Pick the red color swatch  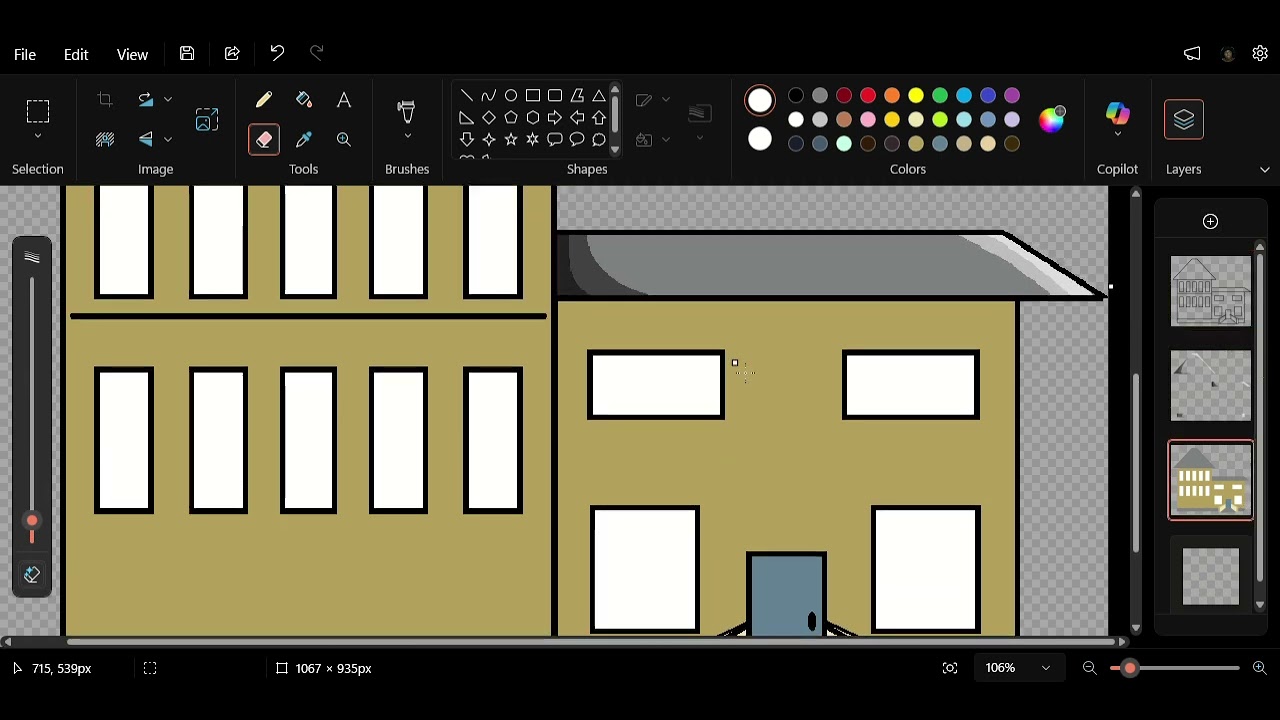[x=868, y=96]
